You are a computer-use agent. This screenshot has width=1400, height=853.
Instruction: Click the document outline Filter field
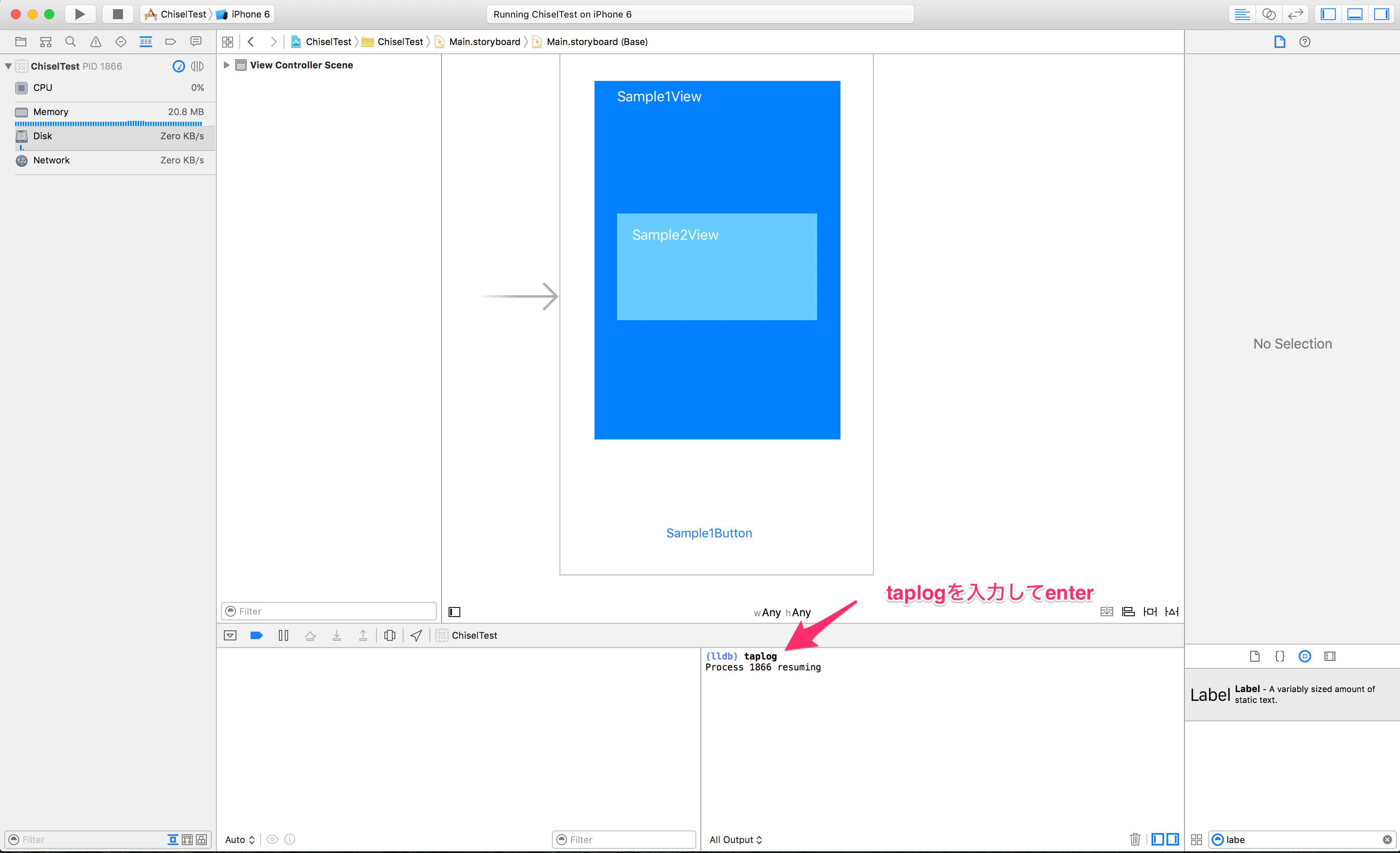[329, 611]
